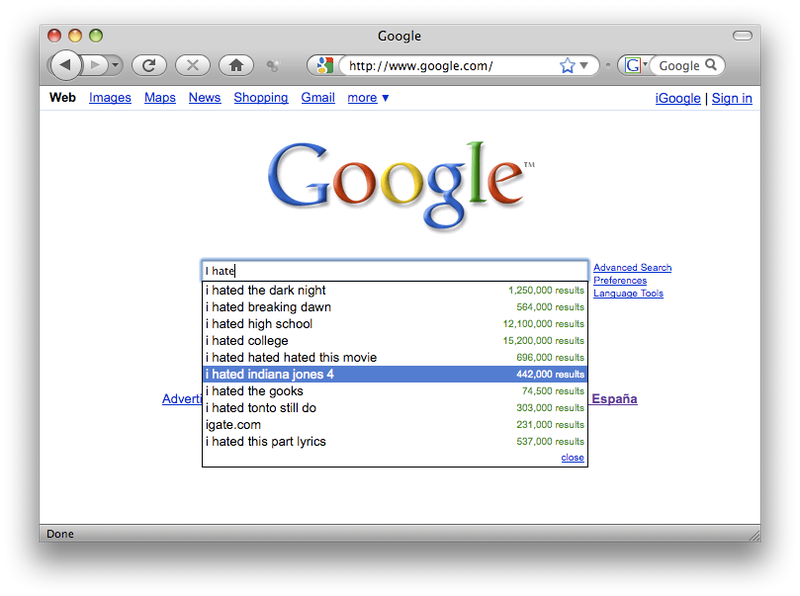
Task: Click the Sign in link
Action: (x=732, y=98)
